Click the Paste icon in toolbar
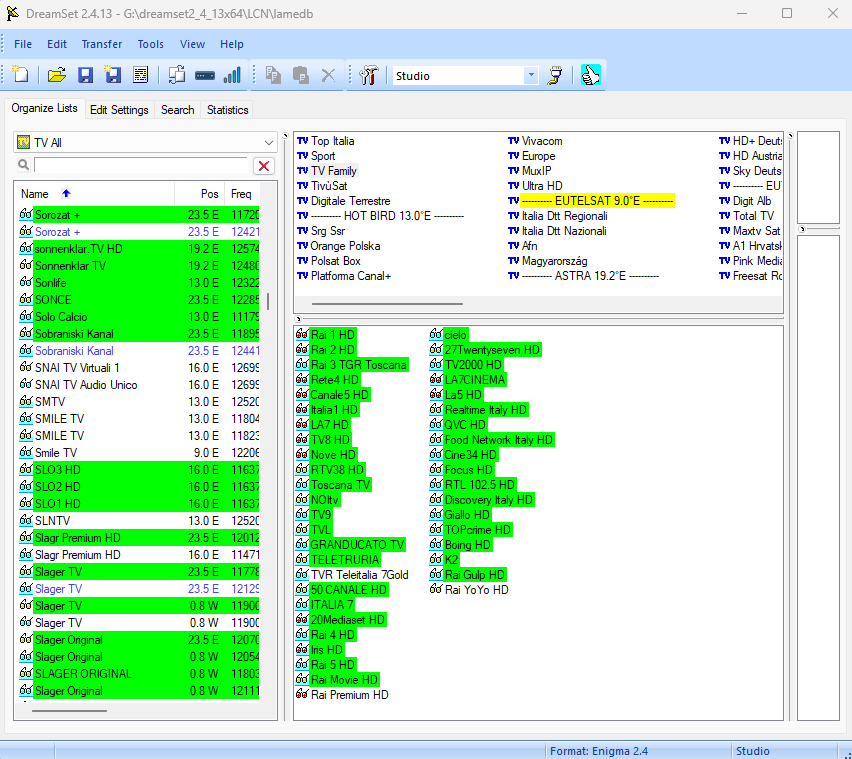Screen dimensions: 852x759 (x=300, y=75)
